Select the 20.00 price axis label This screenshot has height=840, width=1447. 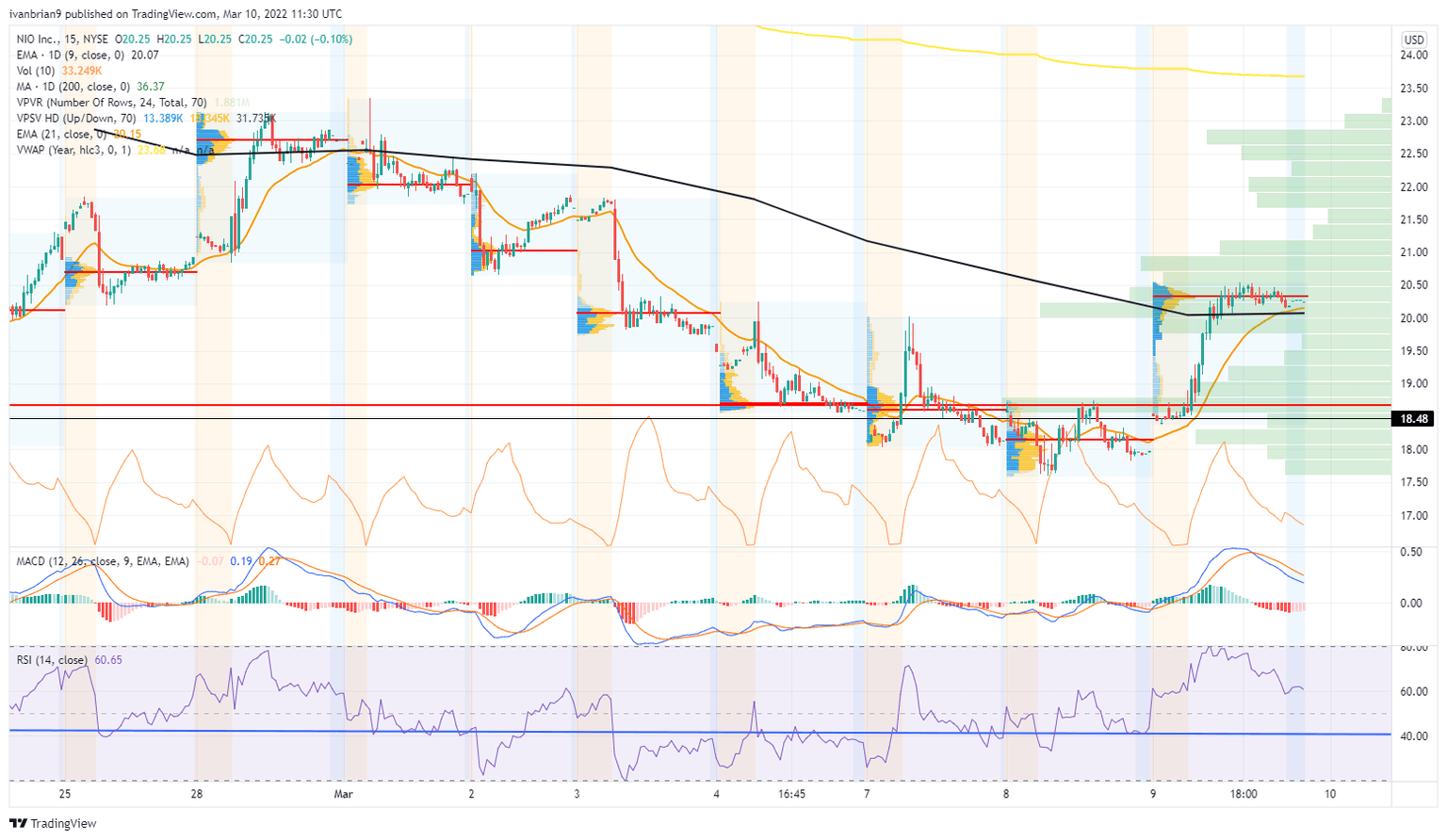1413,318
